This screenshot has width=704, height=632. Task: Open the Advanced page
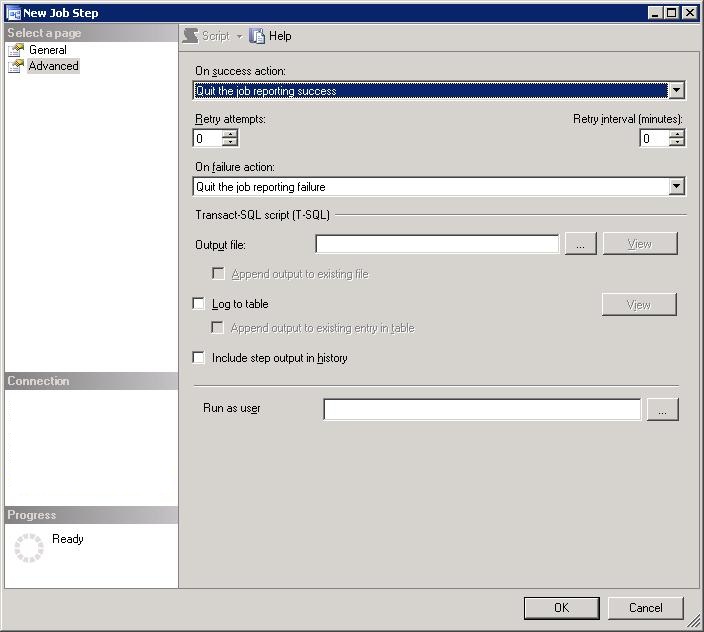53,66
